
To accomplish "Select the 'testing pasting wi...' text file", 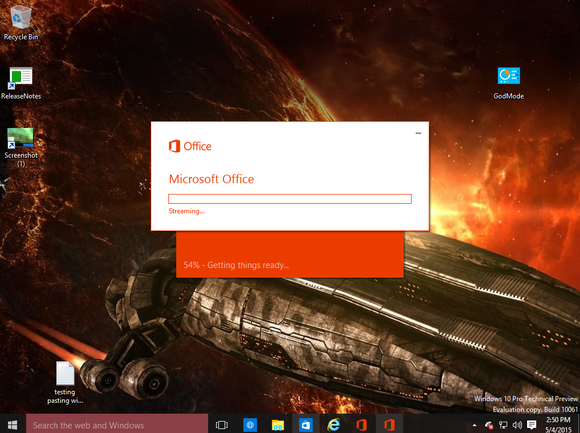I will [x=65, y=383].
